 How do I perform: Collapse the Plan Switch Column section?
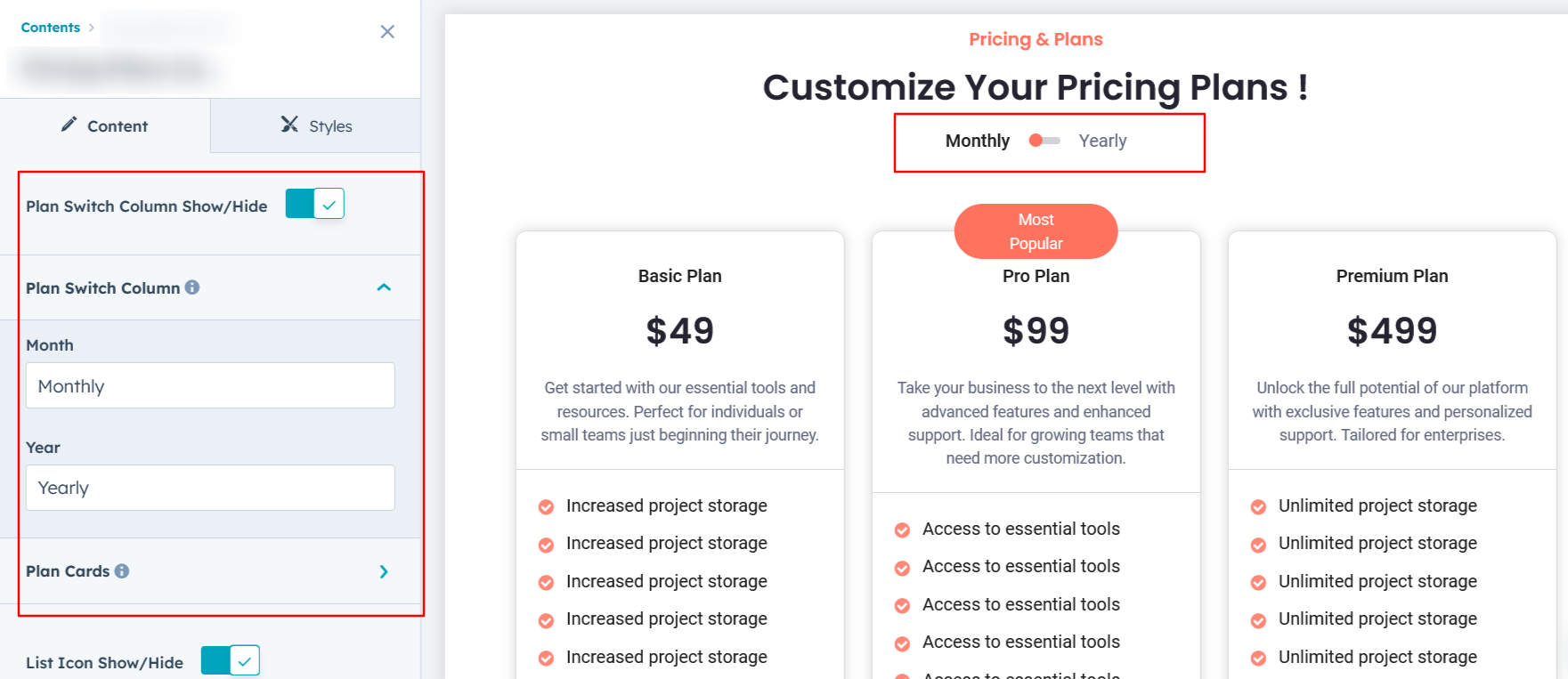click(384, 287)
